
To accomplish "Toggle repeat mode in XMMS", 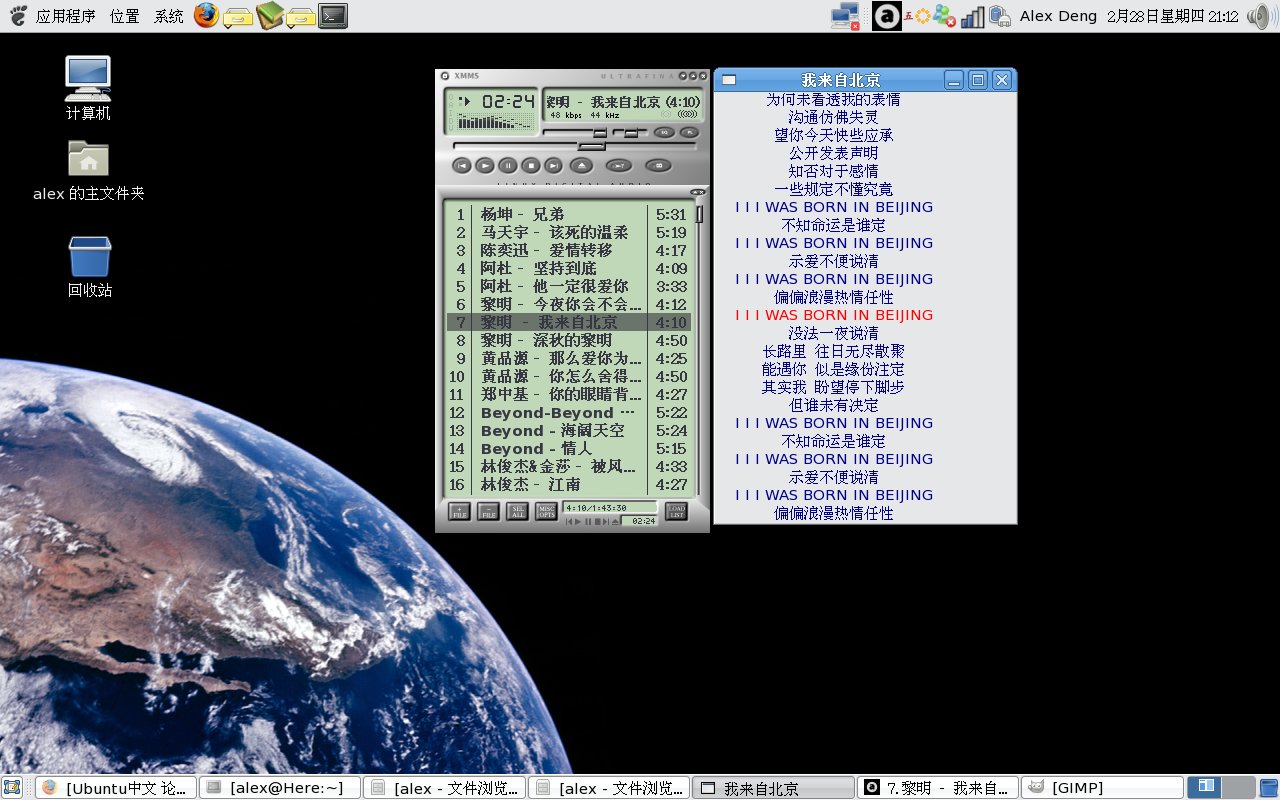I will (x=658, y=166).
